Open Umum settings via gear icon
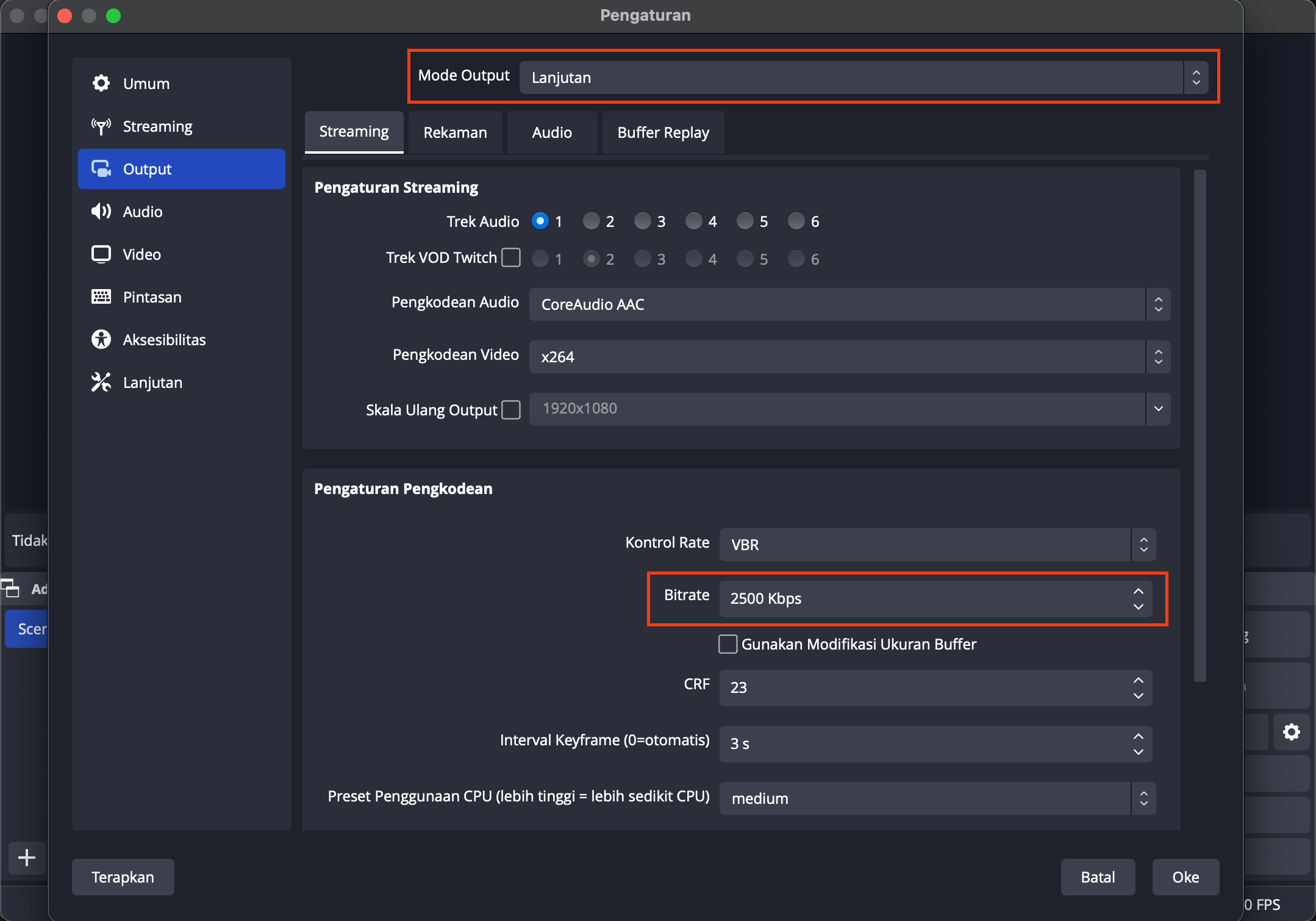This screenshot has height=921, width=1316. tap(101, 83)
